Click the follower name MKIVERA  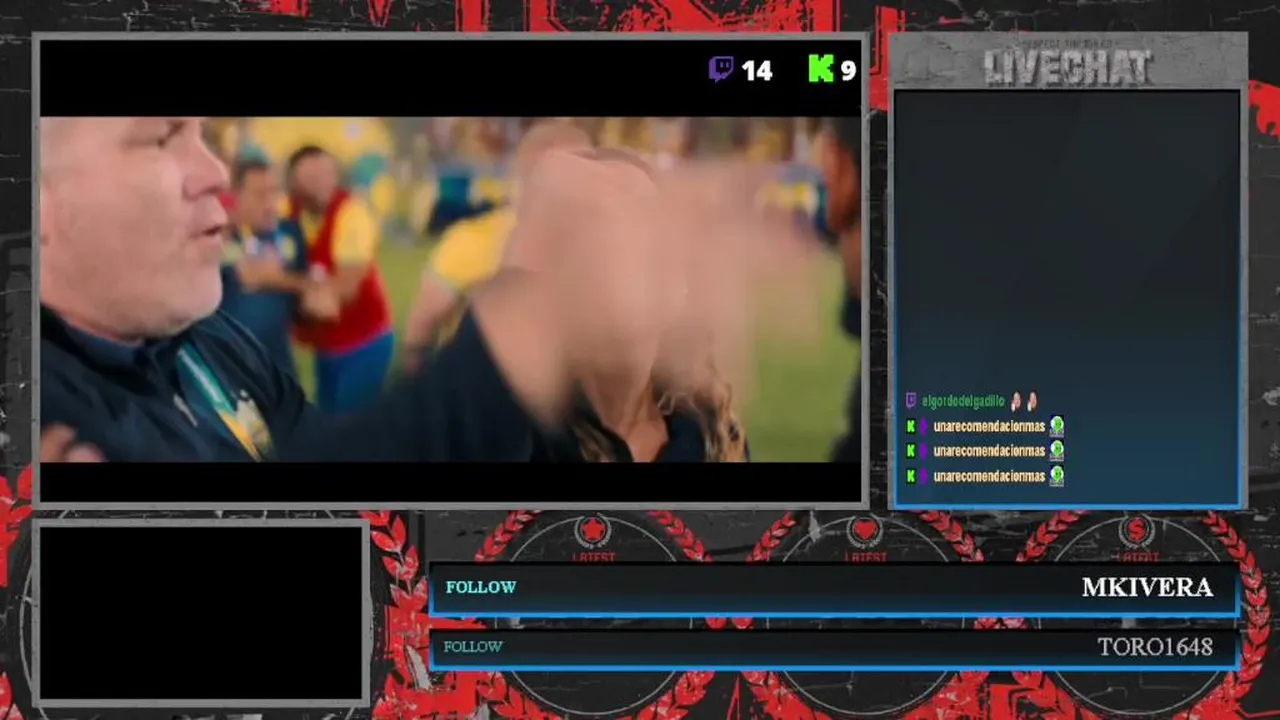pos(1147,587)
